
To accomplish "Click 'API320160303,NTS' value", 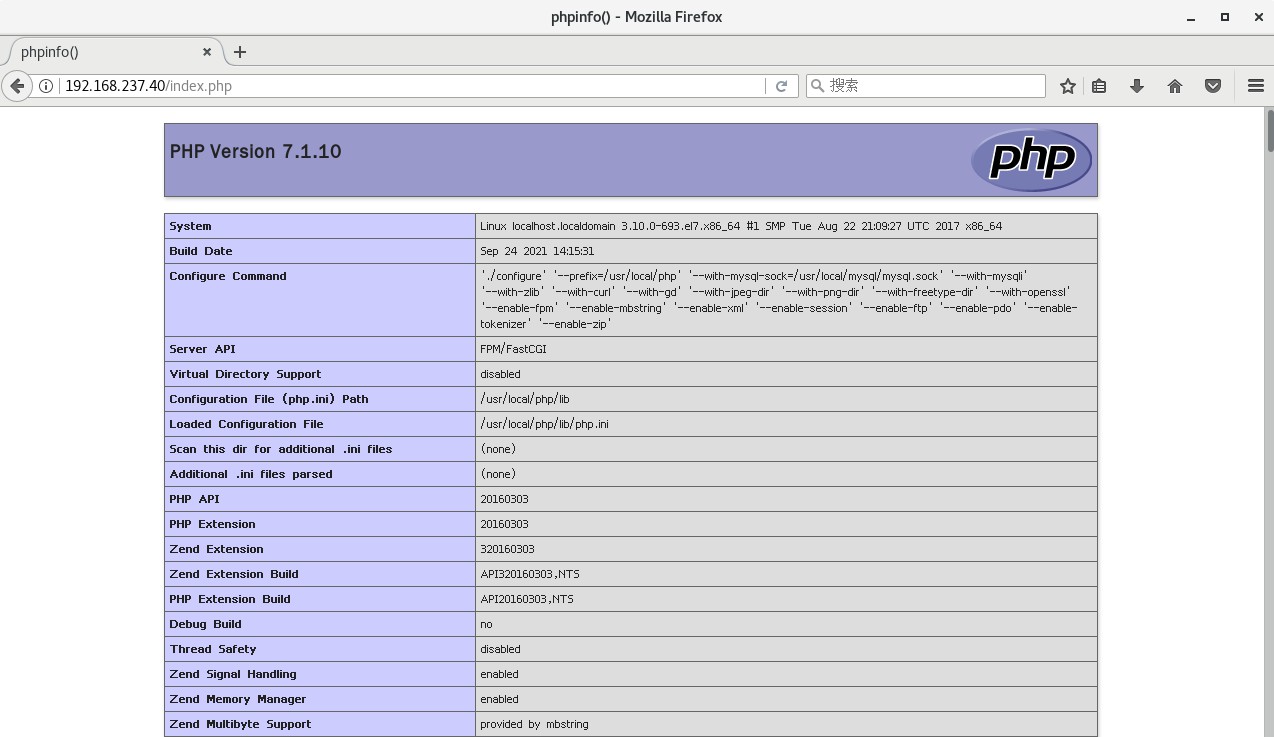I will point(530,574).
